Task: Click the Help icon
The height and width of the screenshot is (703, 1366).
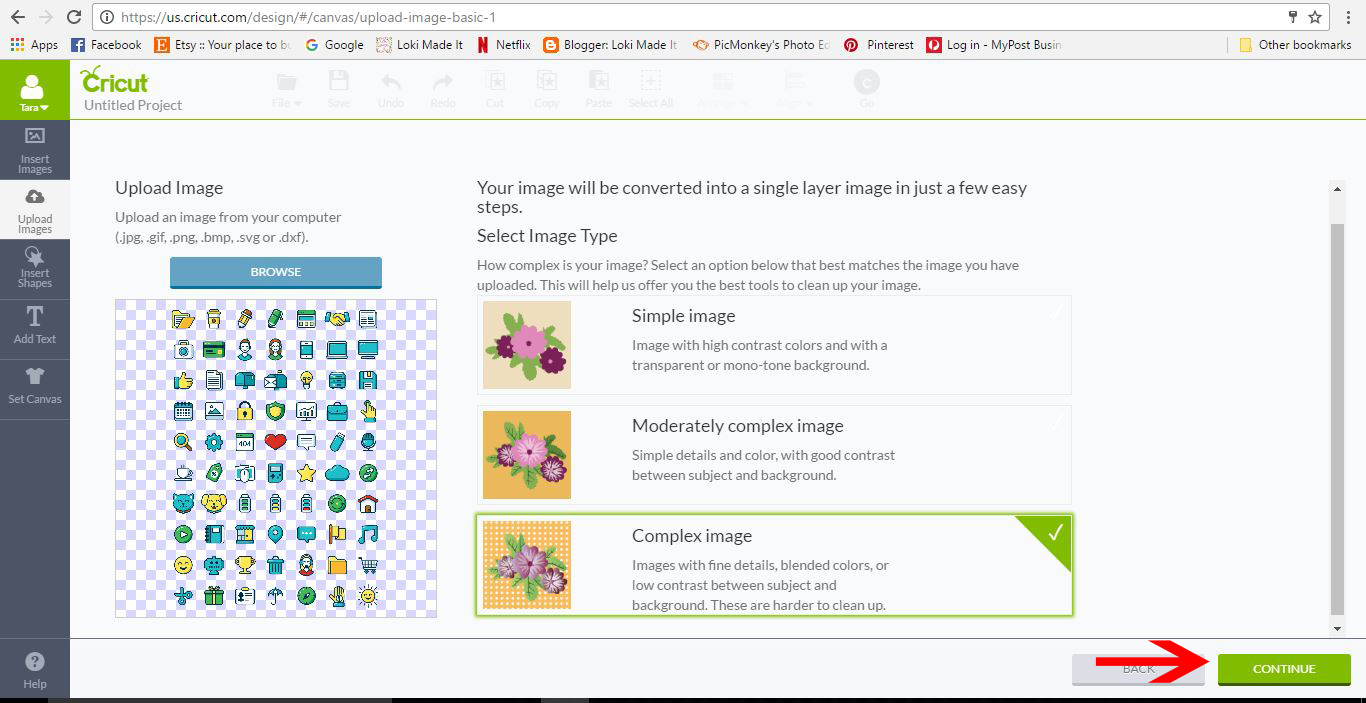Action: point(35,668)
